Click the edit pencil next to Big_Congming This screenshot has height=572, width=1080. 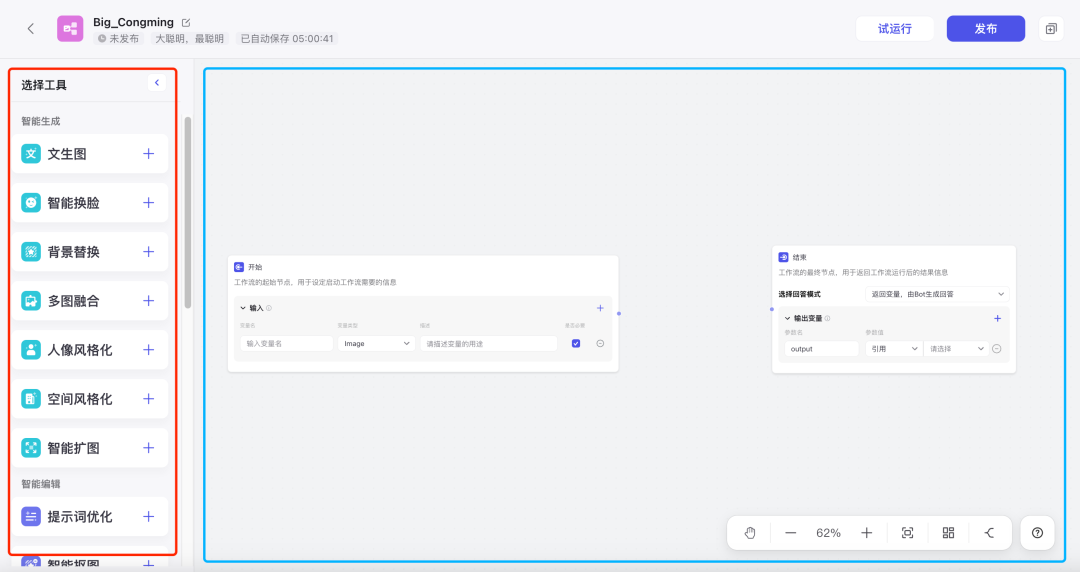186,23
